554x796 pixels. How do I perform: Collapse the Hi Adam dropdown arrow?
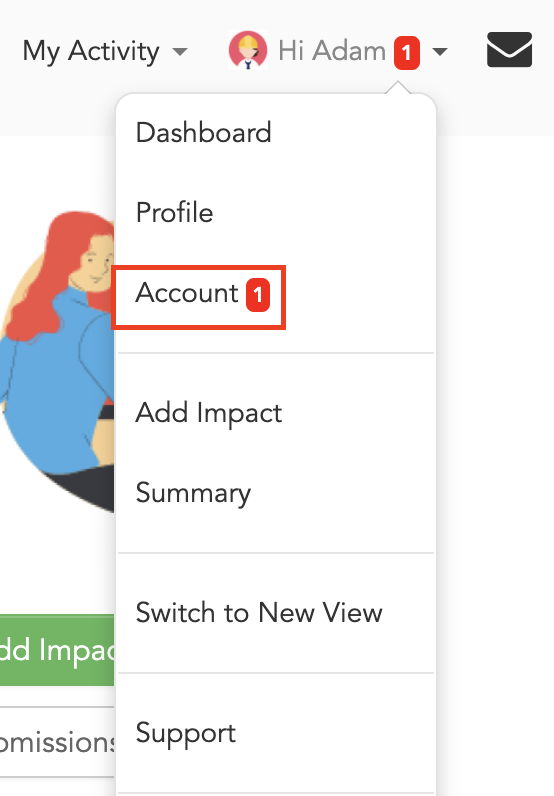pyautogui.click(x=440, y=51)
